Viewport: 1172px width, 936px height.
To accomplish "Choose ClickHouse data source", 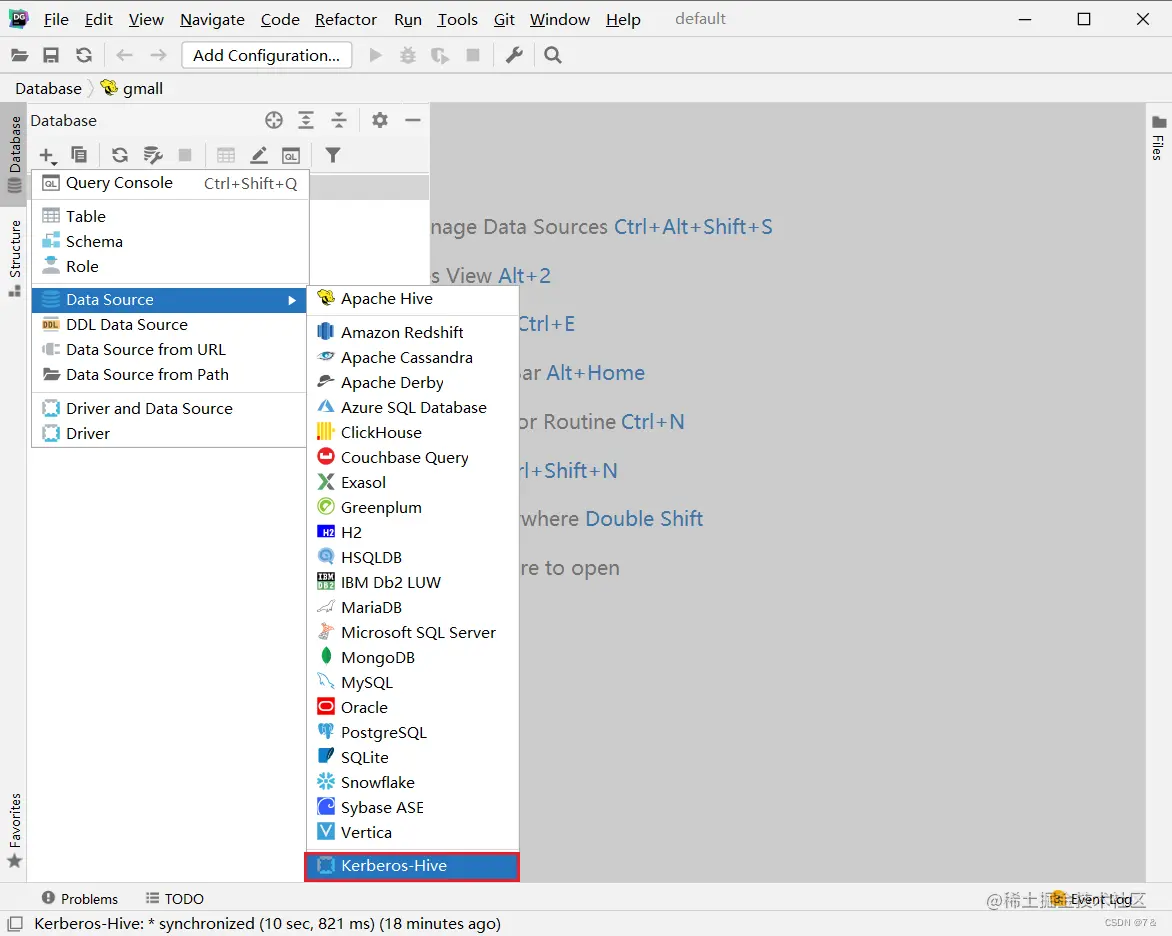I will 413,432.
